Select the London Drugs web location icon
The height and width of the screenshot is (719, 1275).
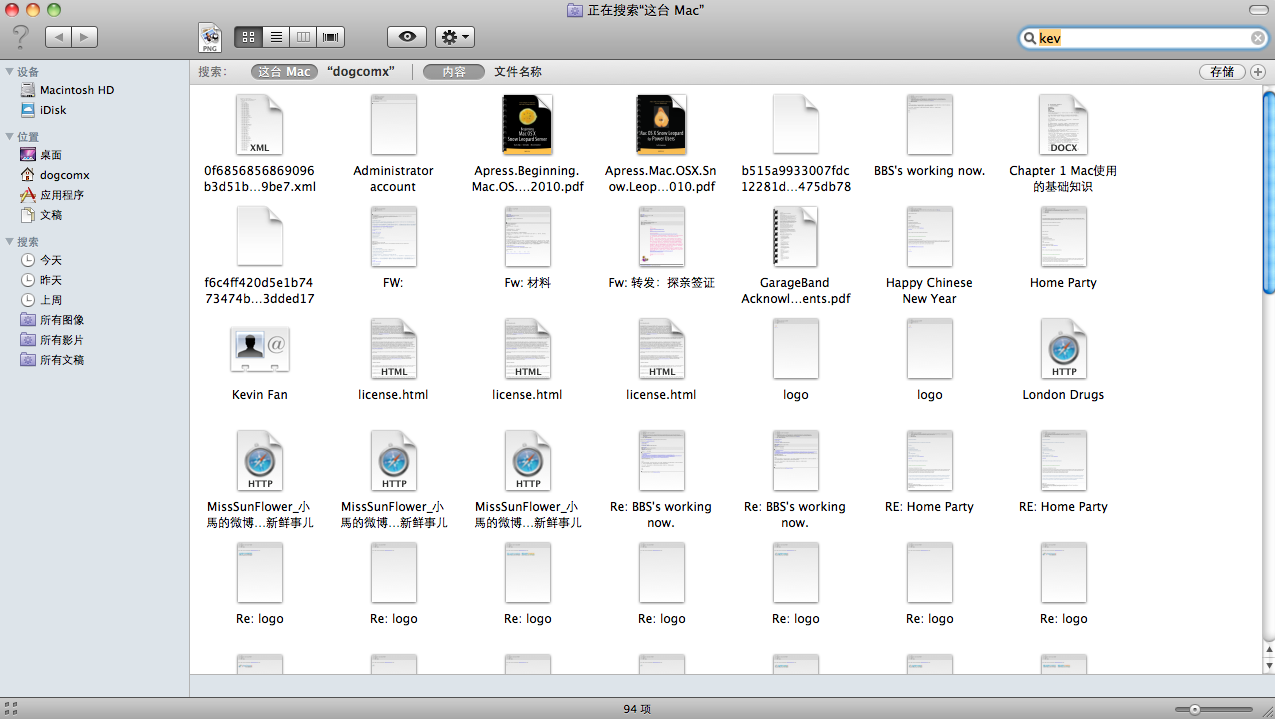(x=1063, y=348)
